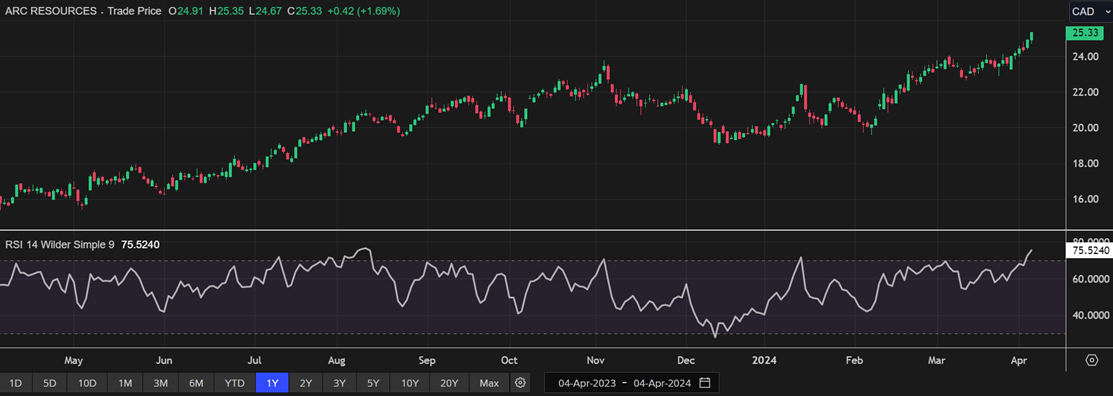Select the 10D time range
Image resolution: width=1113 pixels, height=396 pixels.
tap(87, 383)
